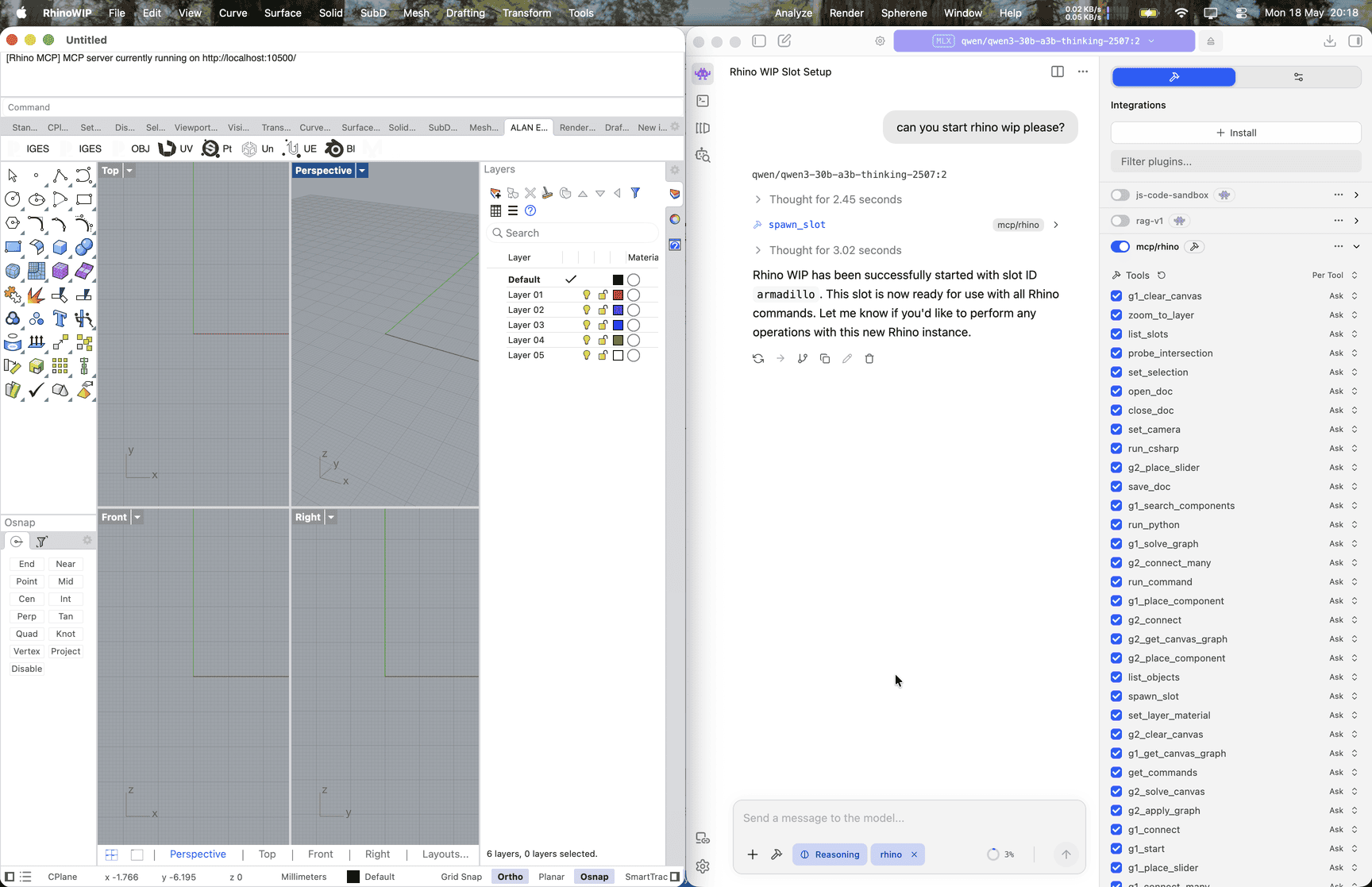Image resolution: width=1372 pixels, height=887 pixels.
Task: Open the Top viewport dropdown menu
Action: click(x=129, y=171)
